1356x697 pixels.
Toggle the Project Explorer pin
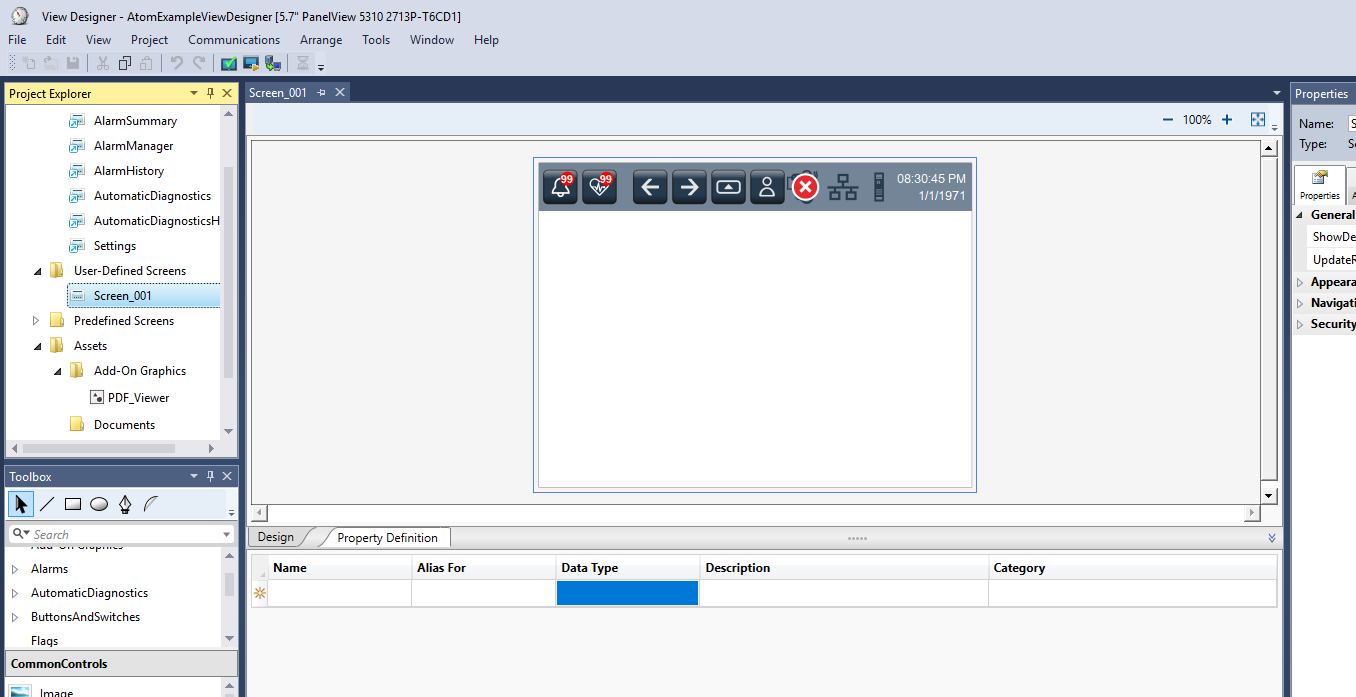point(209,93)
